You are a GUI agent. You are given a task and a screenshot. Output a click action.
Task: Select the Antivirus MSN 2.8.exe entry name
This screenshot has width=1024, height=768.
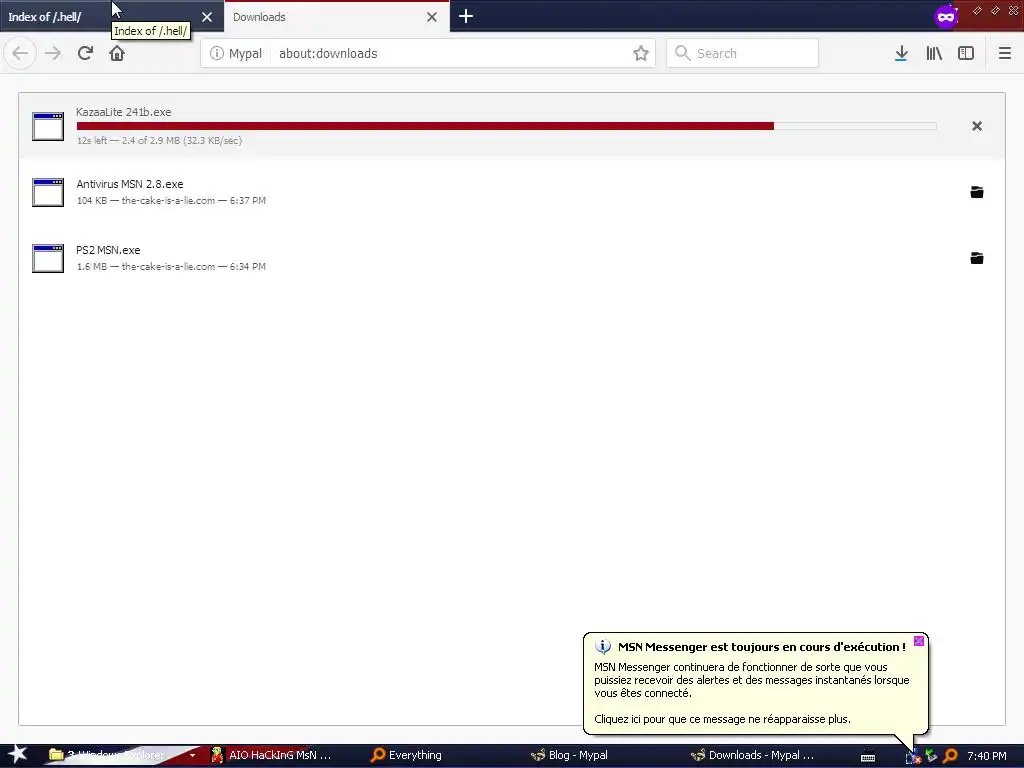tap(129, 184)
